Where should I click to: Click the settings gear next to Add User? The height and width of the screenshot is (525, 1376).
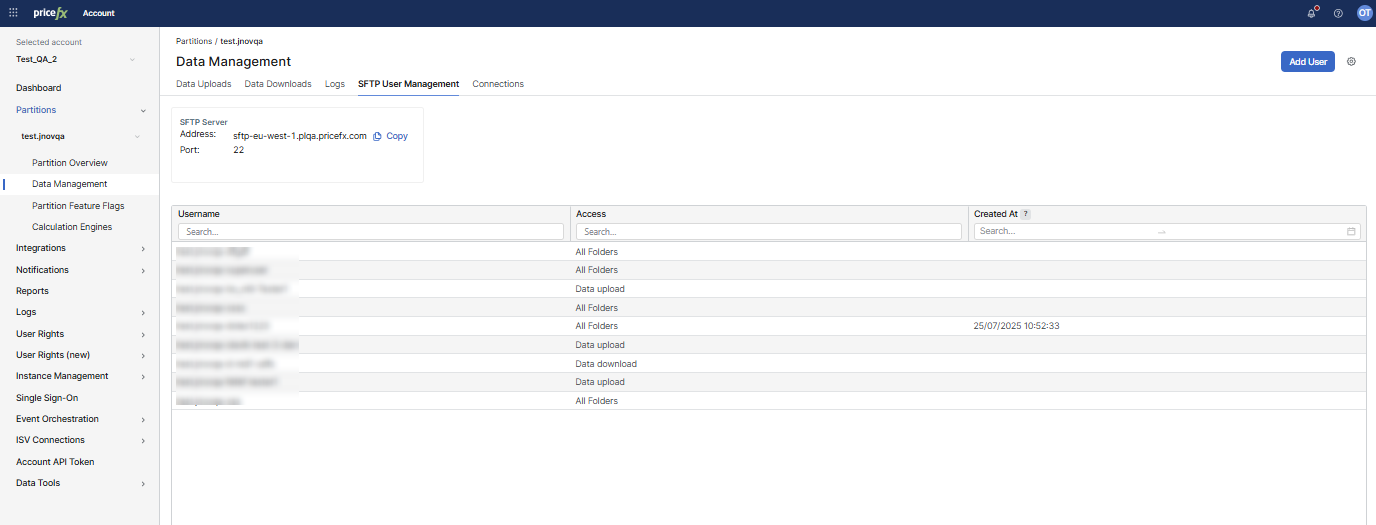pos(1351,62)
